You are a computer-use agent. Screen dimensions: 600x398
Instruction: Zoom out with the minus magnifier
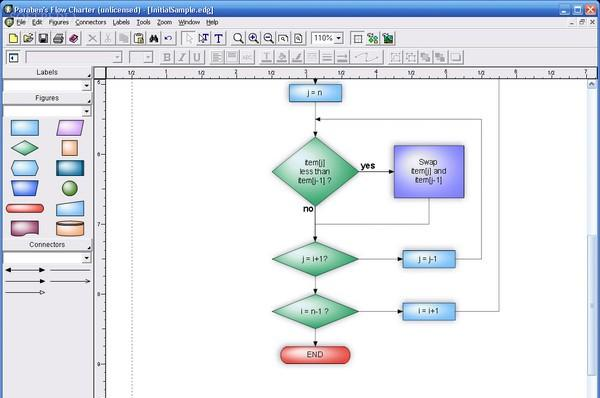(268, 38)
